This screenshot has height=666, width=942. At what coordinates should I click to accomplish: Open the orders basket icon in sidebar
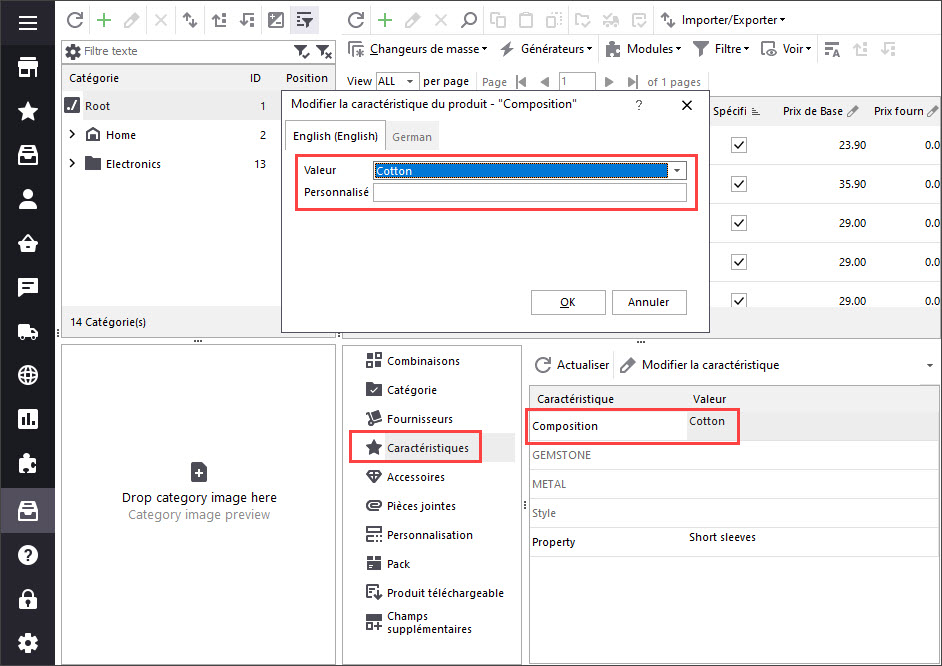(x=28, y=243)
